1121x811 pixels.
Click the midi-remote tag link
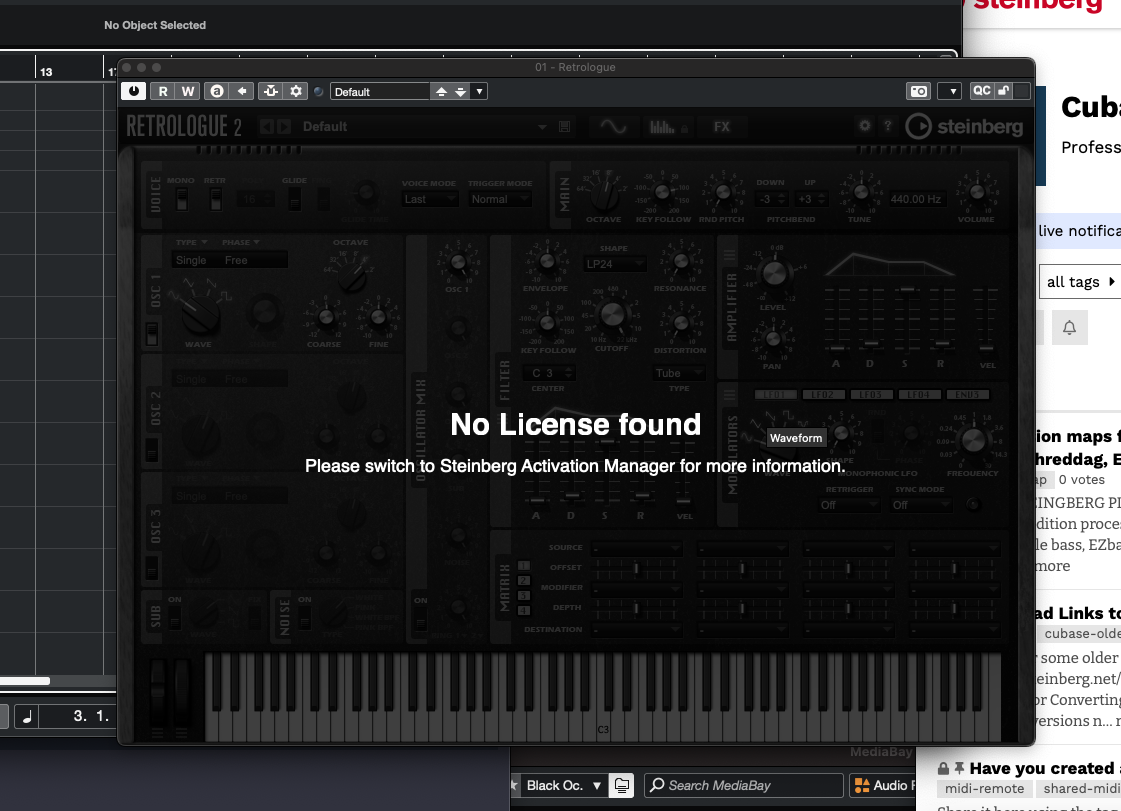(x=984, y=788)
